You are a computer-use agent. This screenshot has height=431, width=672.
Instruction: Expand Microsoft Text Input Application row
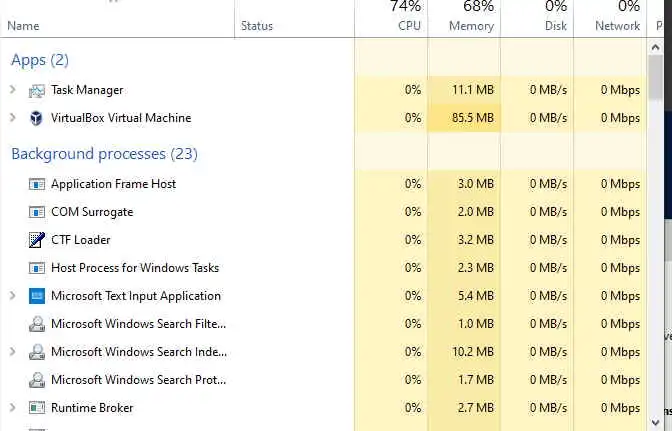click(13, 296)
